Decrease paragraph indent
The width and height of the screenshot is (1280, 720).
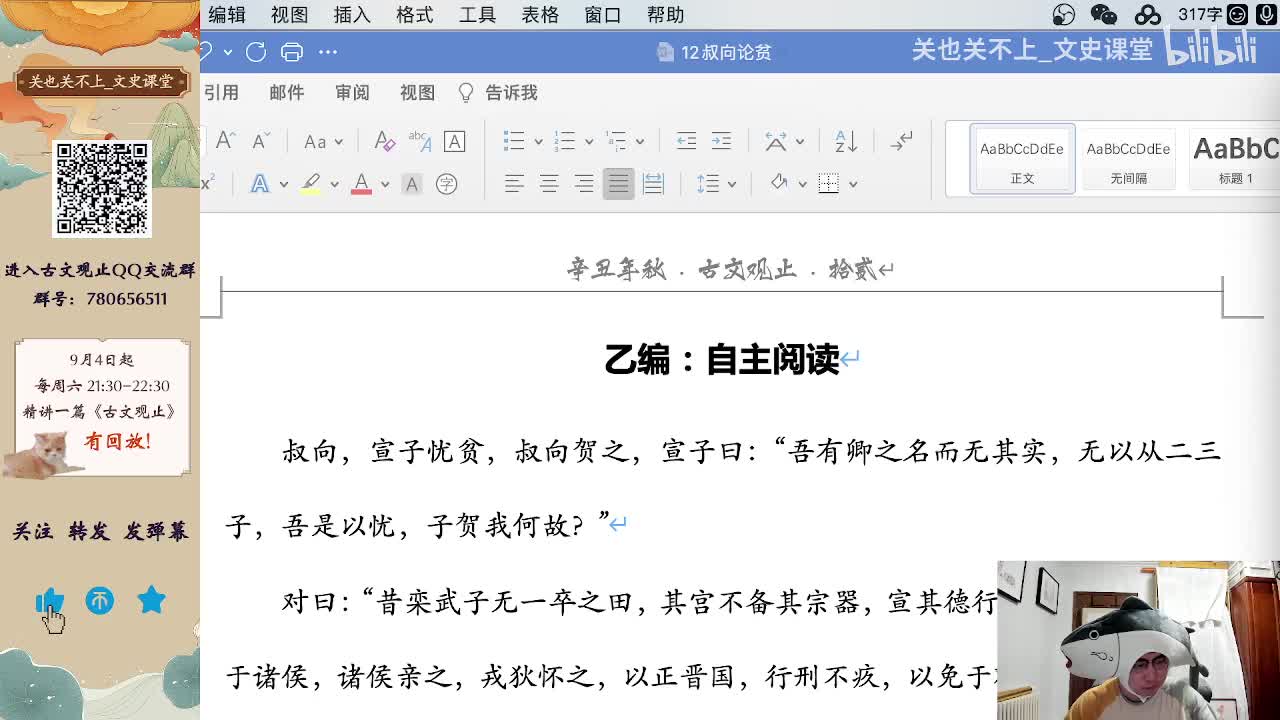tap(686, 141)
